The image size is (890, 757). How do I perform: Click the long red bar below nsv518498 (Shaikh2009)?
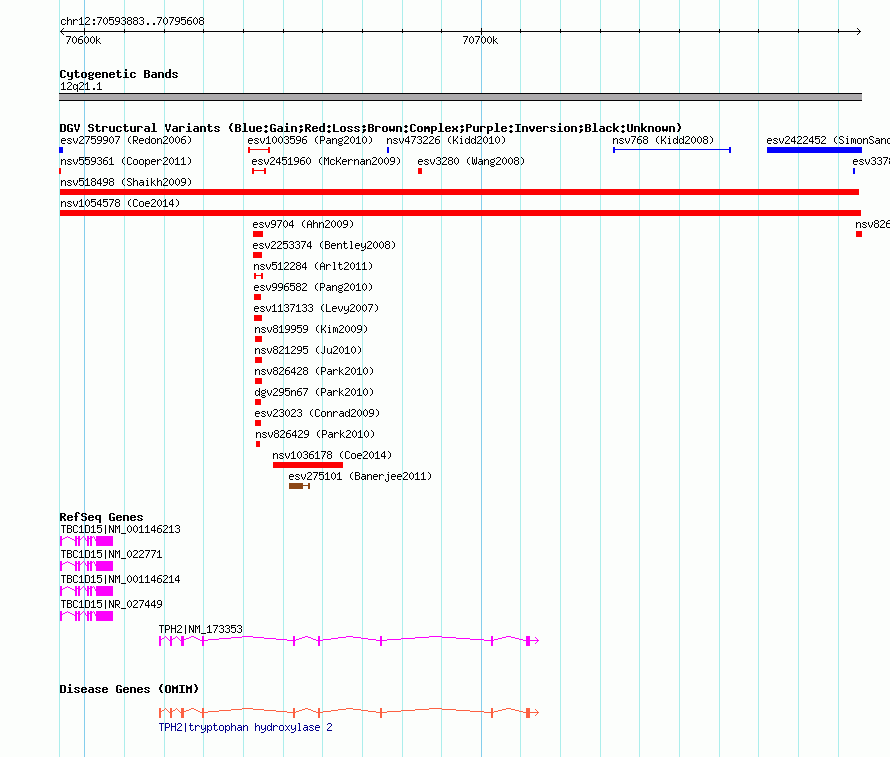coord(459,192)
